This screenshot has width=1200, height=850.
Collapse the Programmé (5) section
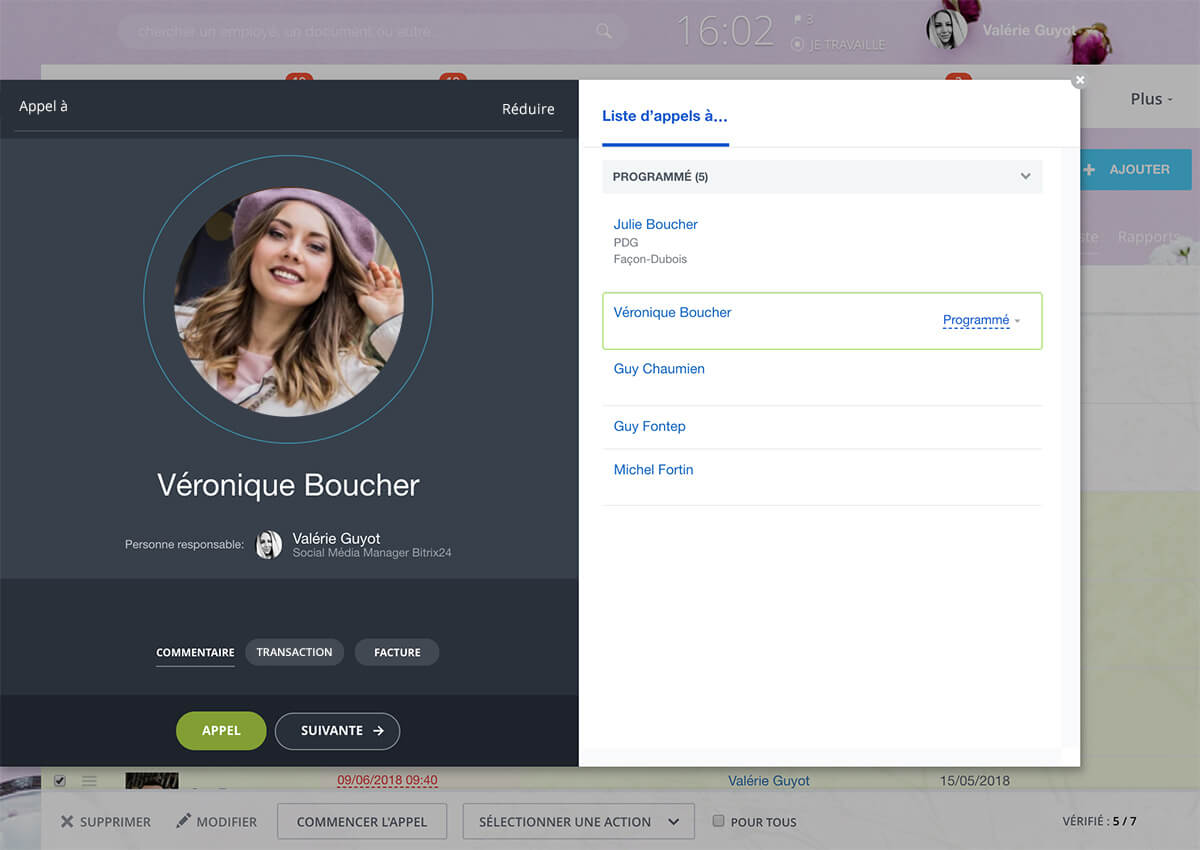pyautogui.click(x=1025, y=177)
